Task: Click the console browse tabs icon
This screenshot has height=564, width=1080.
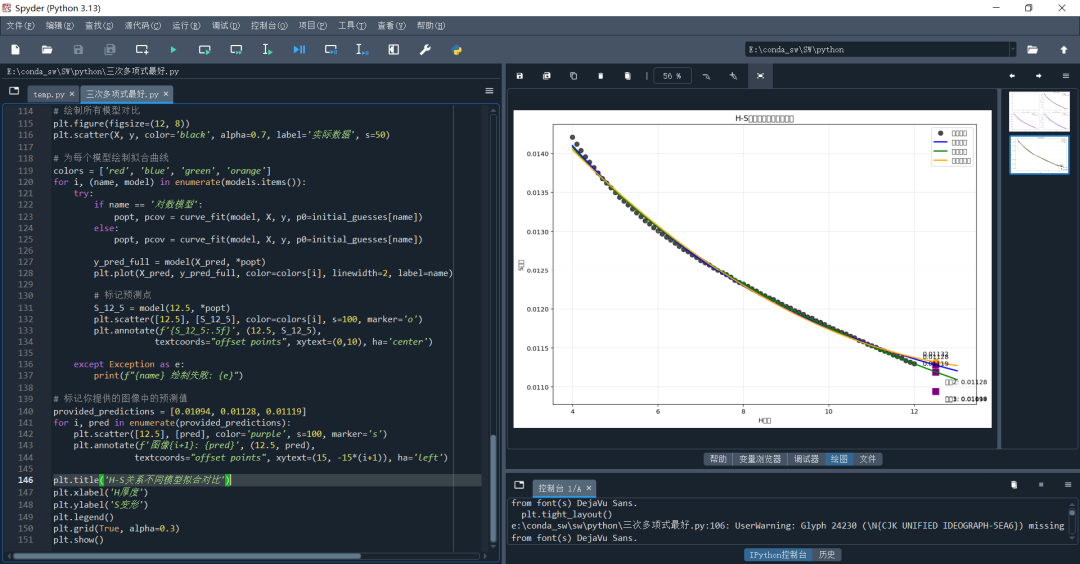Action: tap(519, 485)
